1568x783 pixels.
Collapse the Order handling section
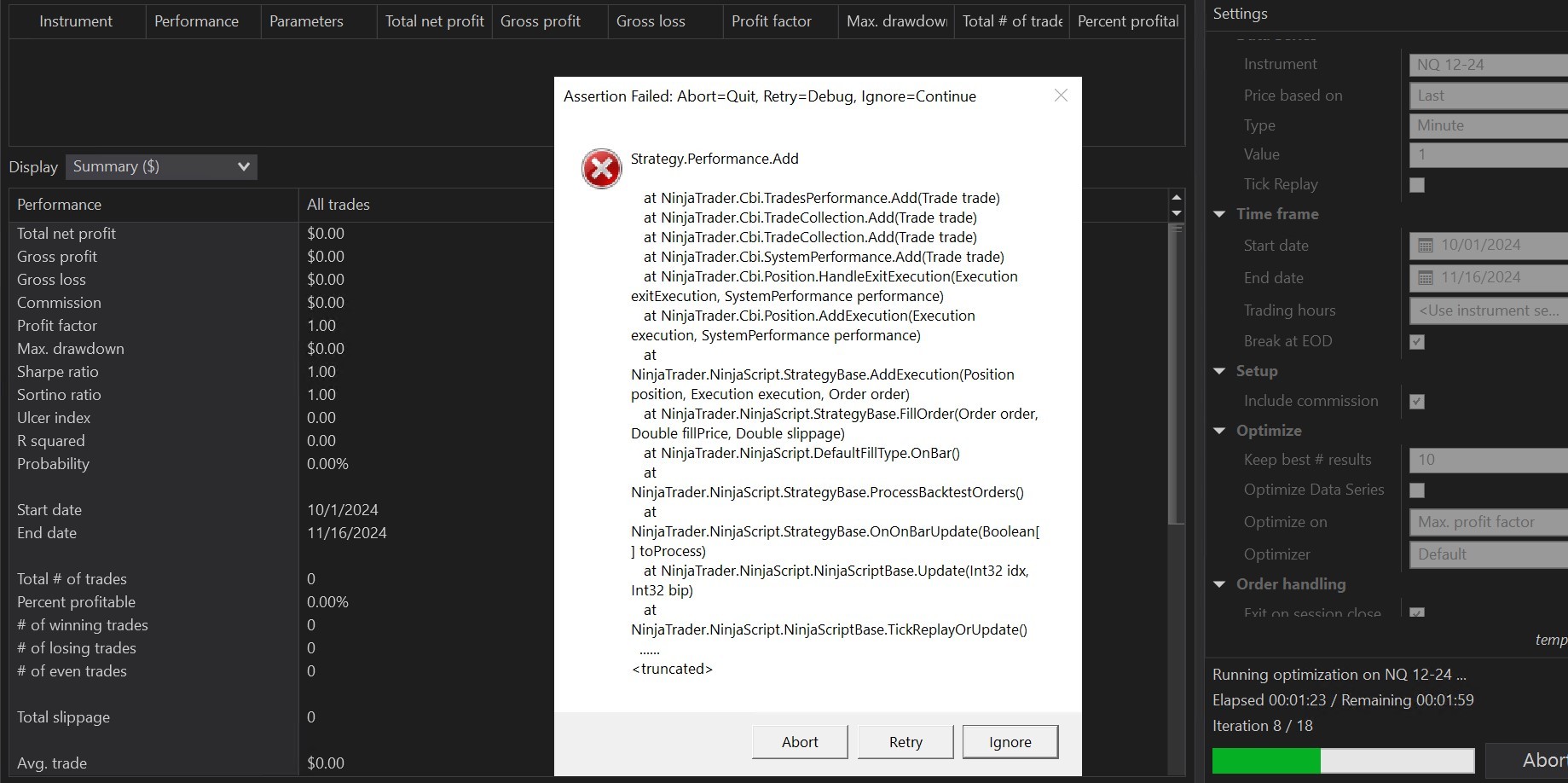[1219, 584]
